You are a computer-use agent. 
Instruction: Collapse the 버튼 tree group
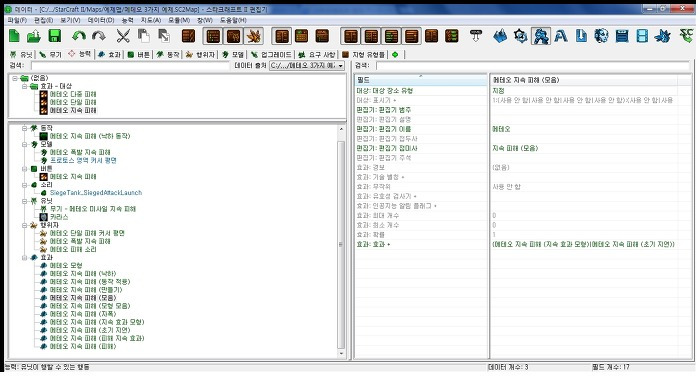click(25, 169)
